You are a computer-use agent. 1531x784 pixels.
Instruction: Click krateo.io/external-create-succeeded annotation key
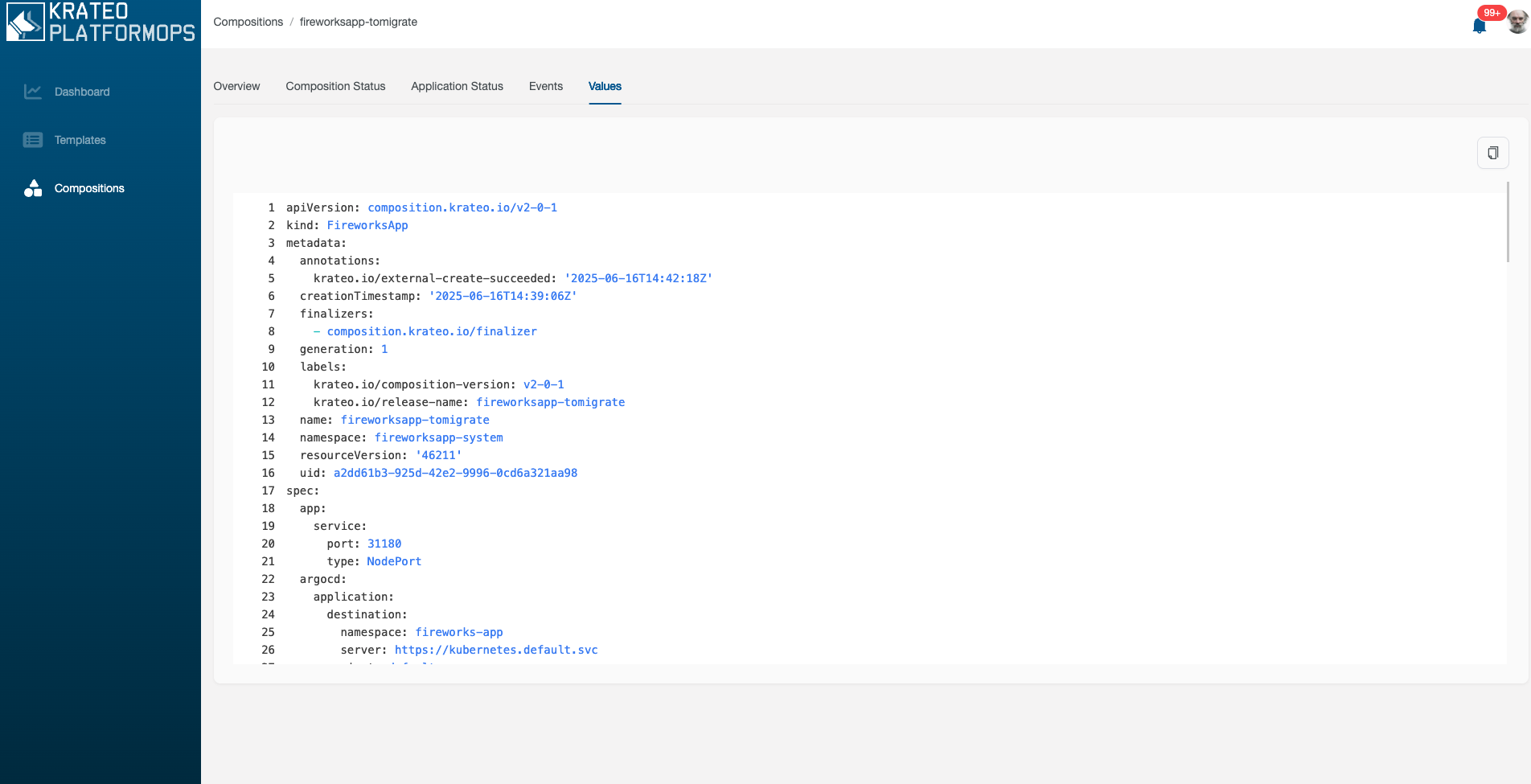click(x=435, y=278)
